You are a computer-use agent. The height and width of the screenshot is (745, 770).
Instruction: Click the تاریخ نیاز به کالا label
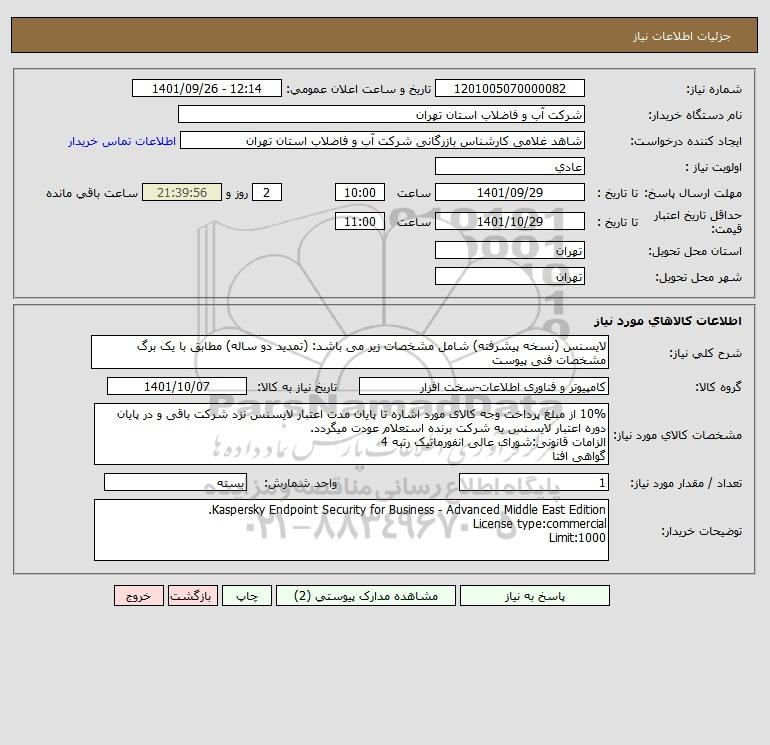tap(297, 387)
